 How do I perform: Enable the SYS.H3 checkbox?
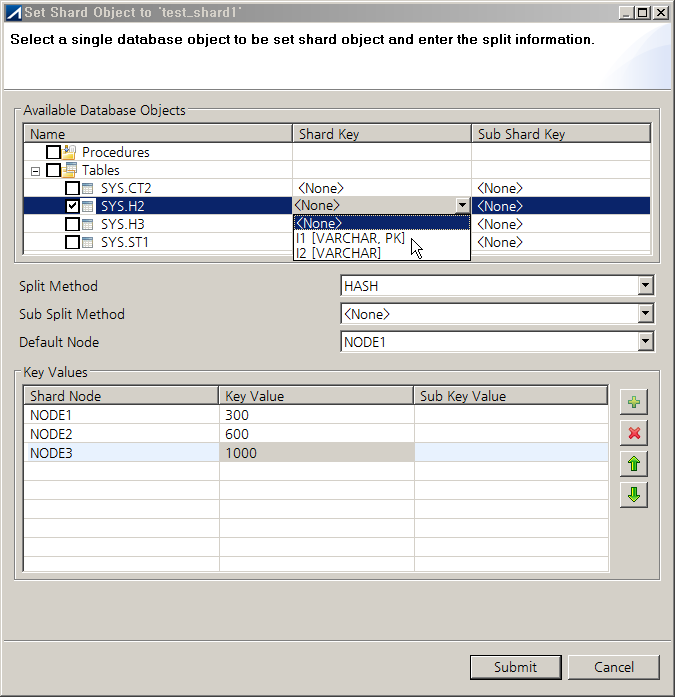[72, 224]
